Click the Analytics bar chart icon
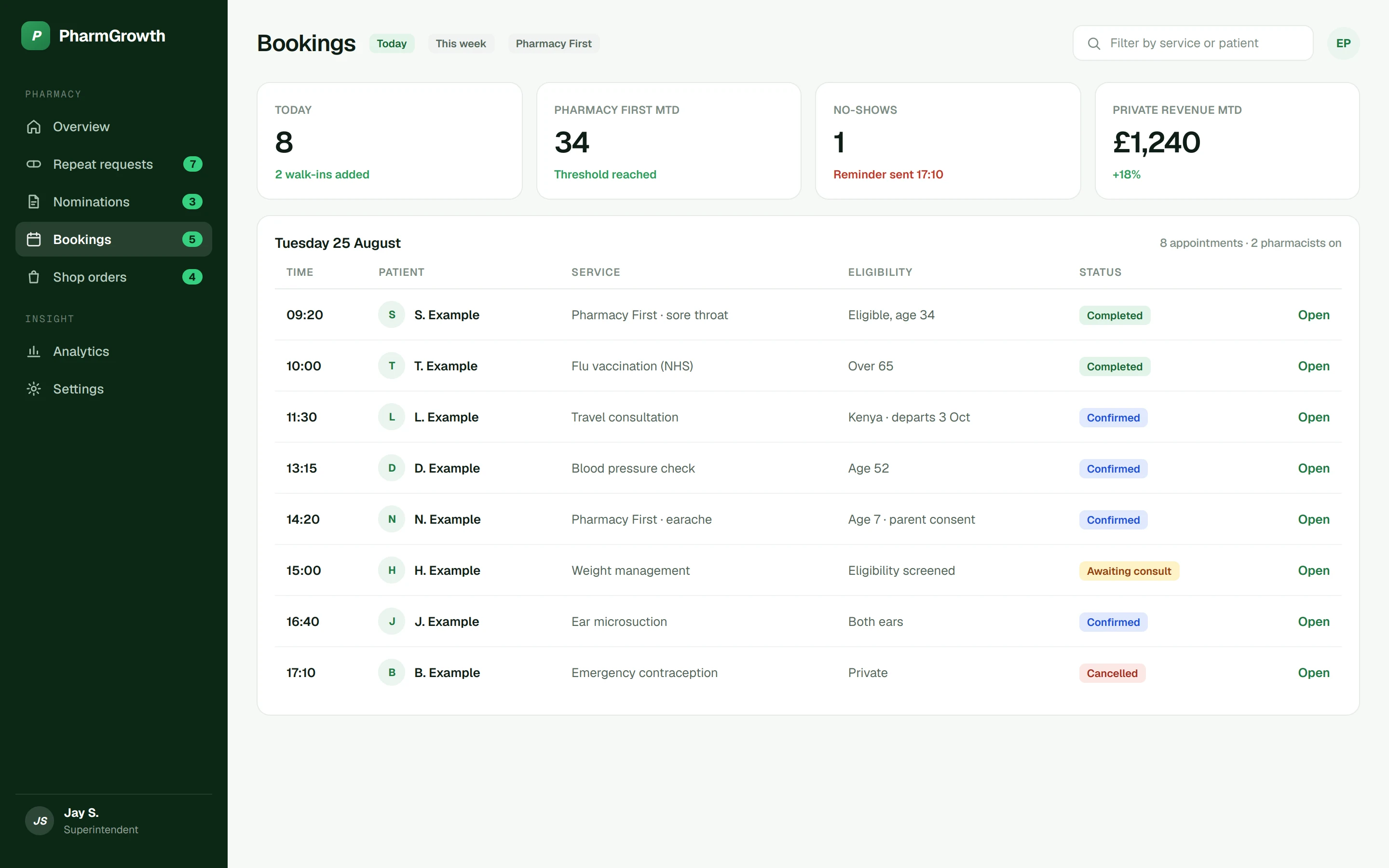 pyautogui.click(x=34, y=352)
